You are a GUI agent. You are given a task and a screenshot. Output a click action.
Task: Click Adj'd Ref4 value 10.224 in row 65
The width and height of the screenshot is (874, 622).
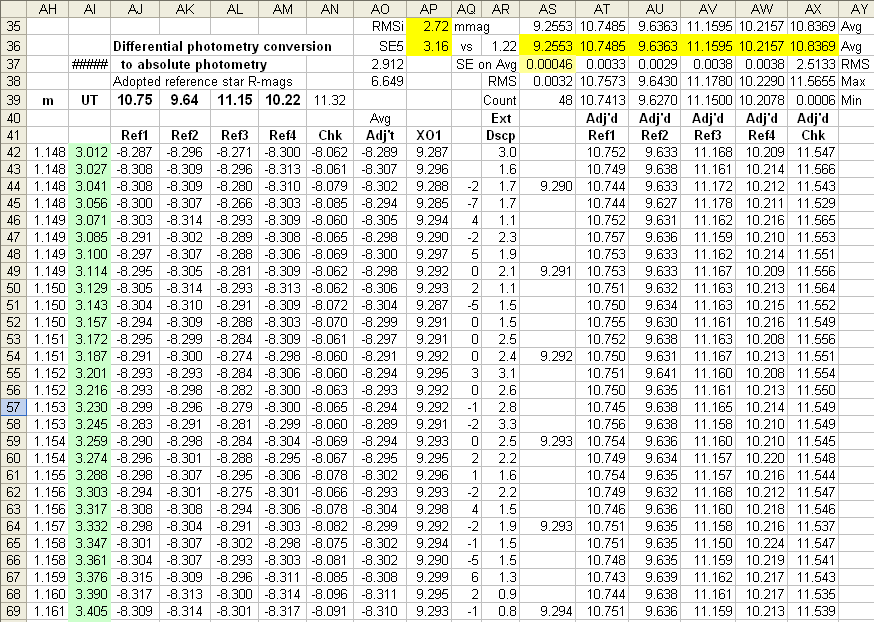click(761, 543)
